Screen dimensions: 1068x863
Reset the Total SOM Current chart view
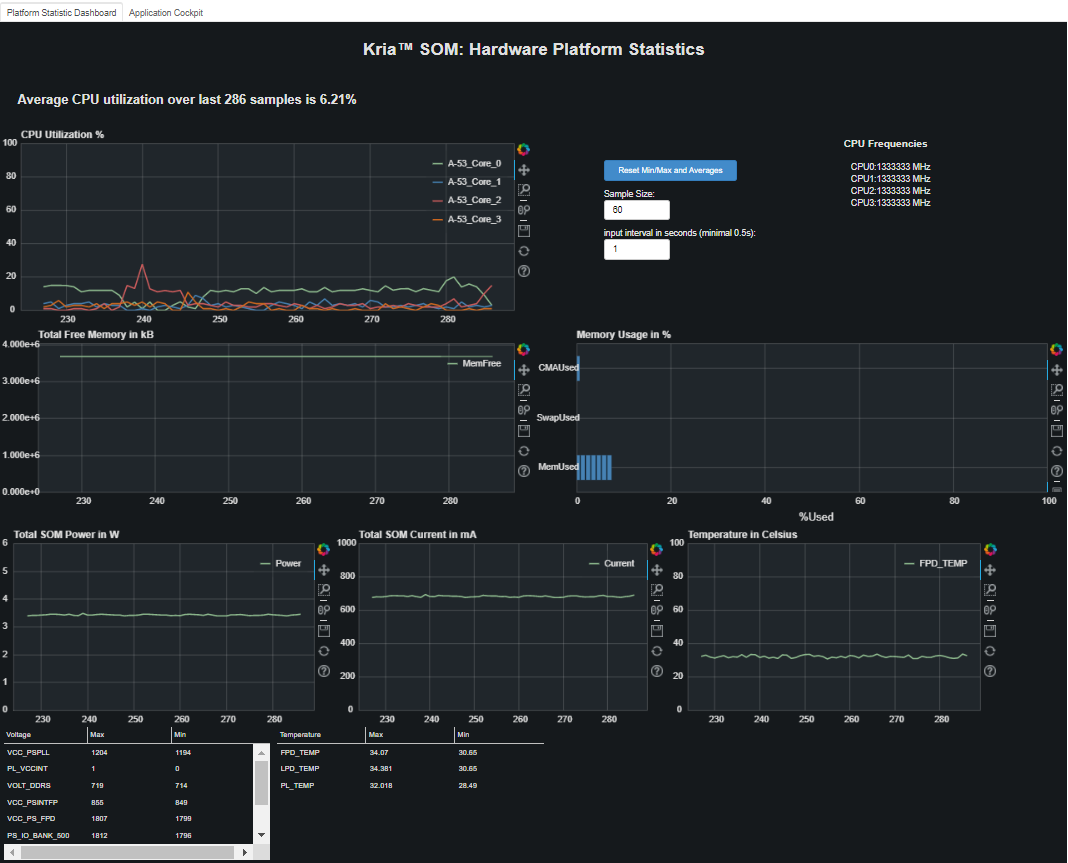pos(657,651)
